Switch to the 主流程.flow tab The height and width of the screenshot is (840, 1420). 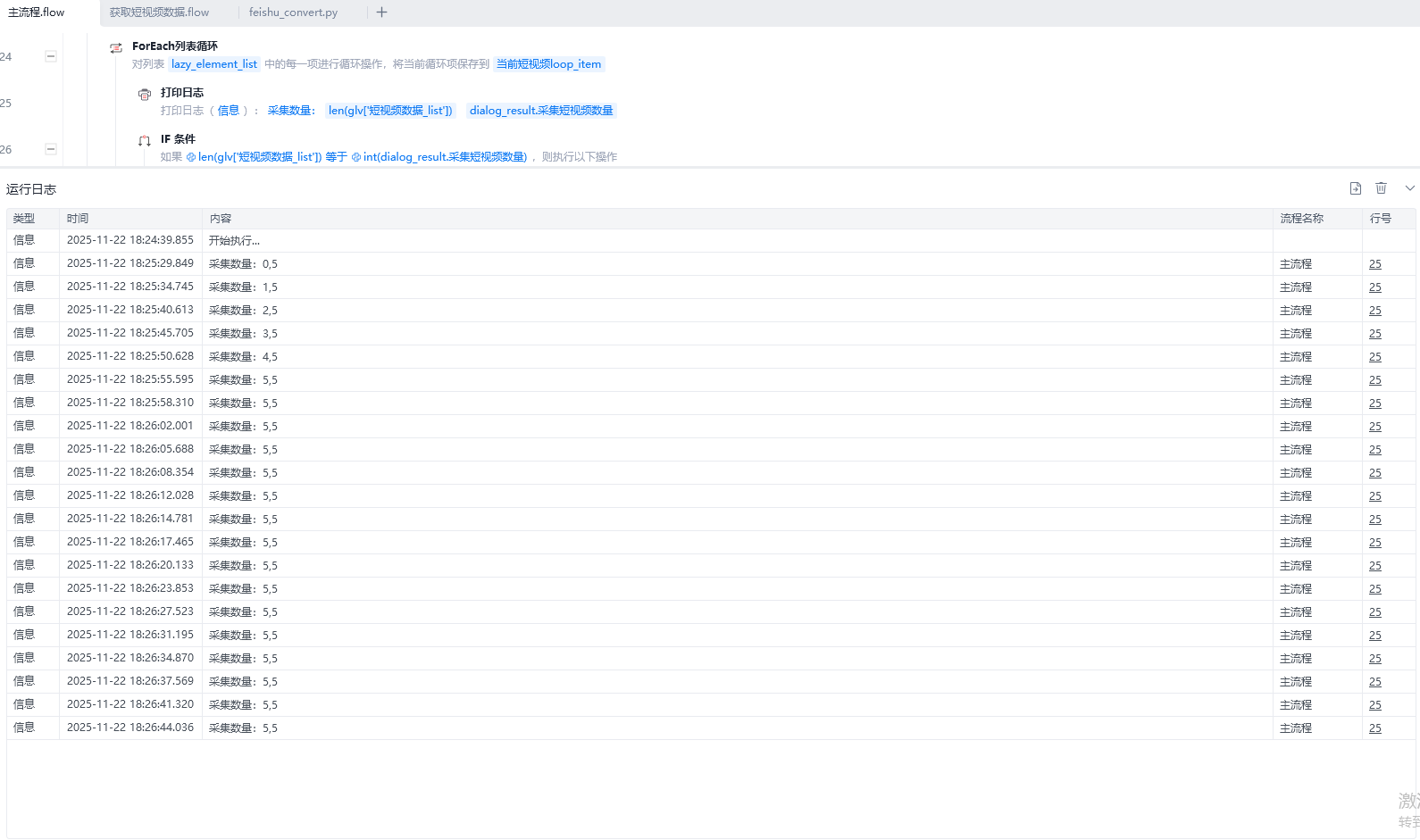click(x=37, y=12)
